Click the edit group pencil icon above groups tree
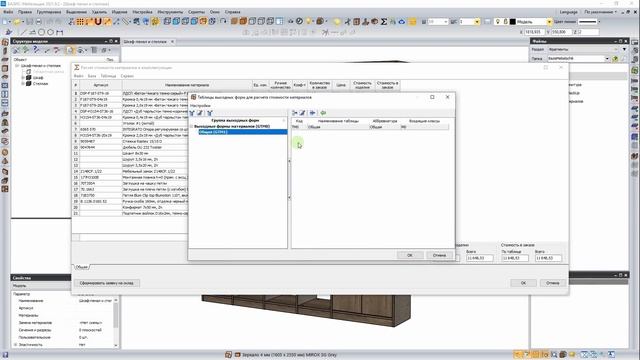The height and width of the screenshot is (360, 640). (200, 113)
